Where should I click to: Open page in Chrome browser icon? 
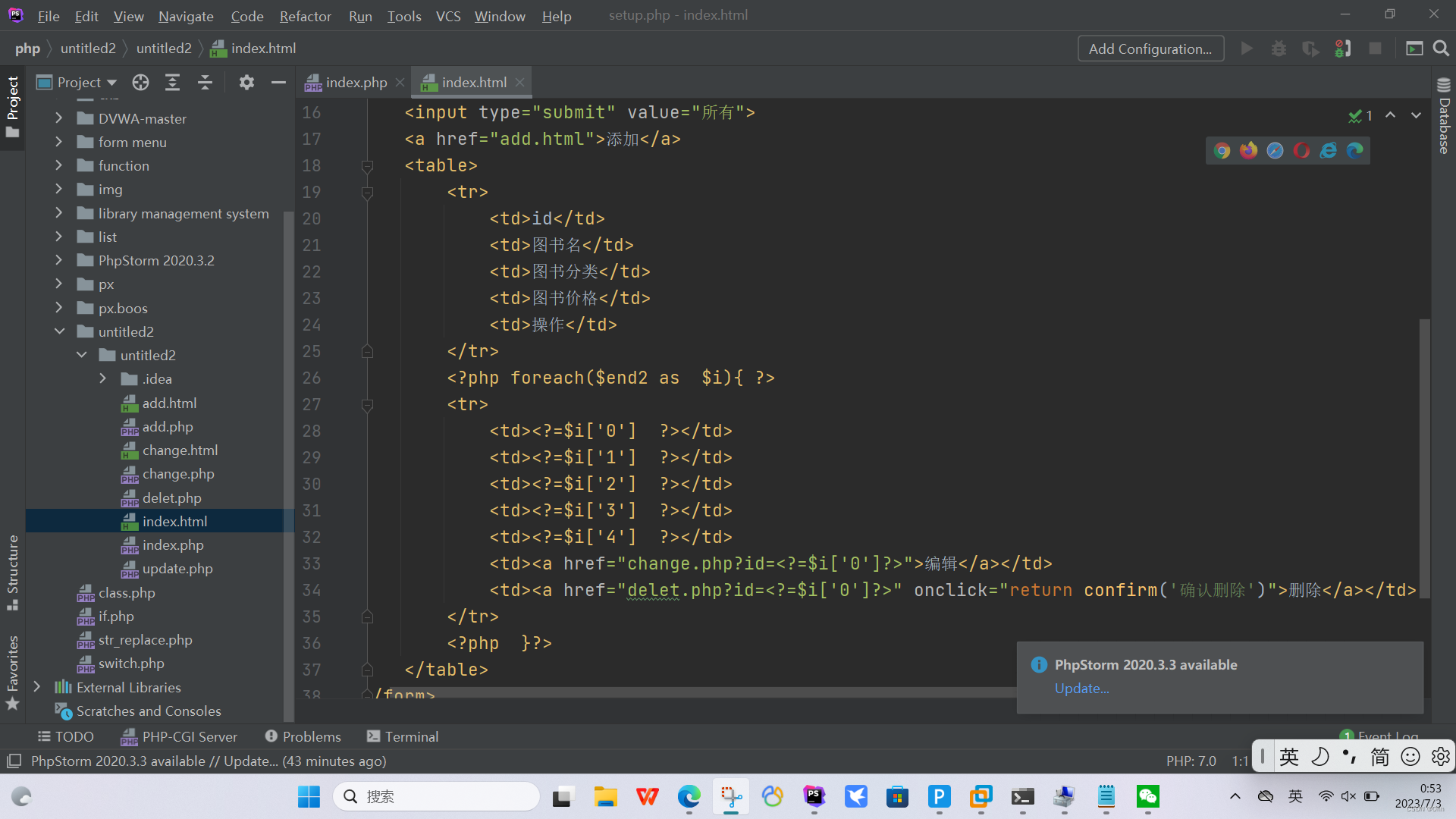click(1222, 150)
